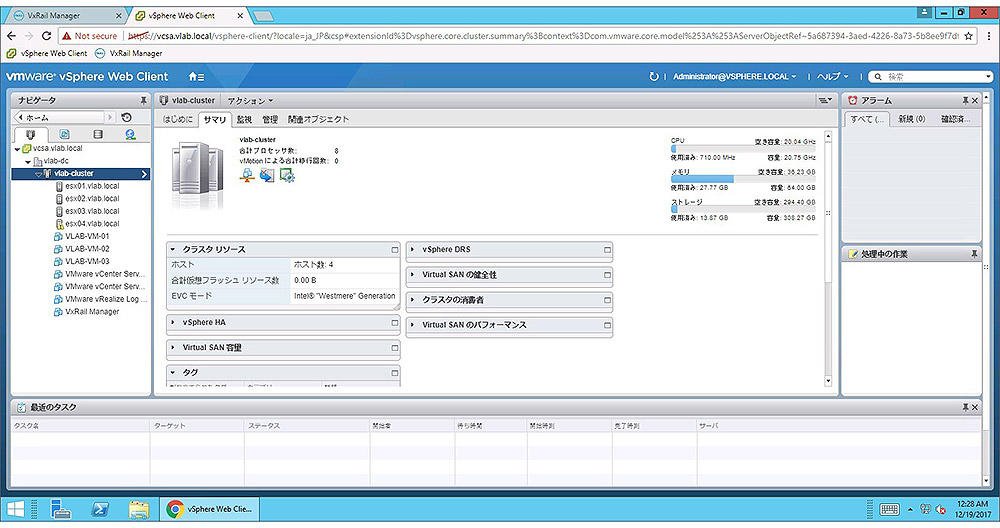Open the VxRail Manager bookmark
The width and height of the screenshot is (1000, 528).
pyautogui.click(x=128, y=54)
